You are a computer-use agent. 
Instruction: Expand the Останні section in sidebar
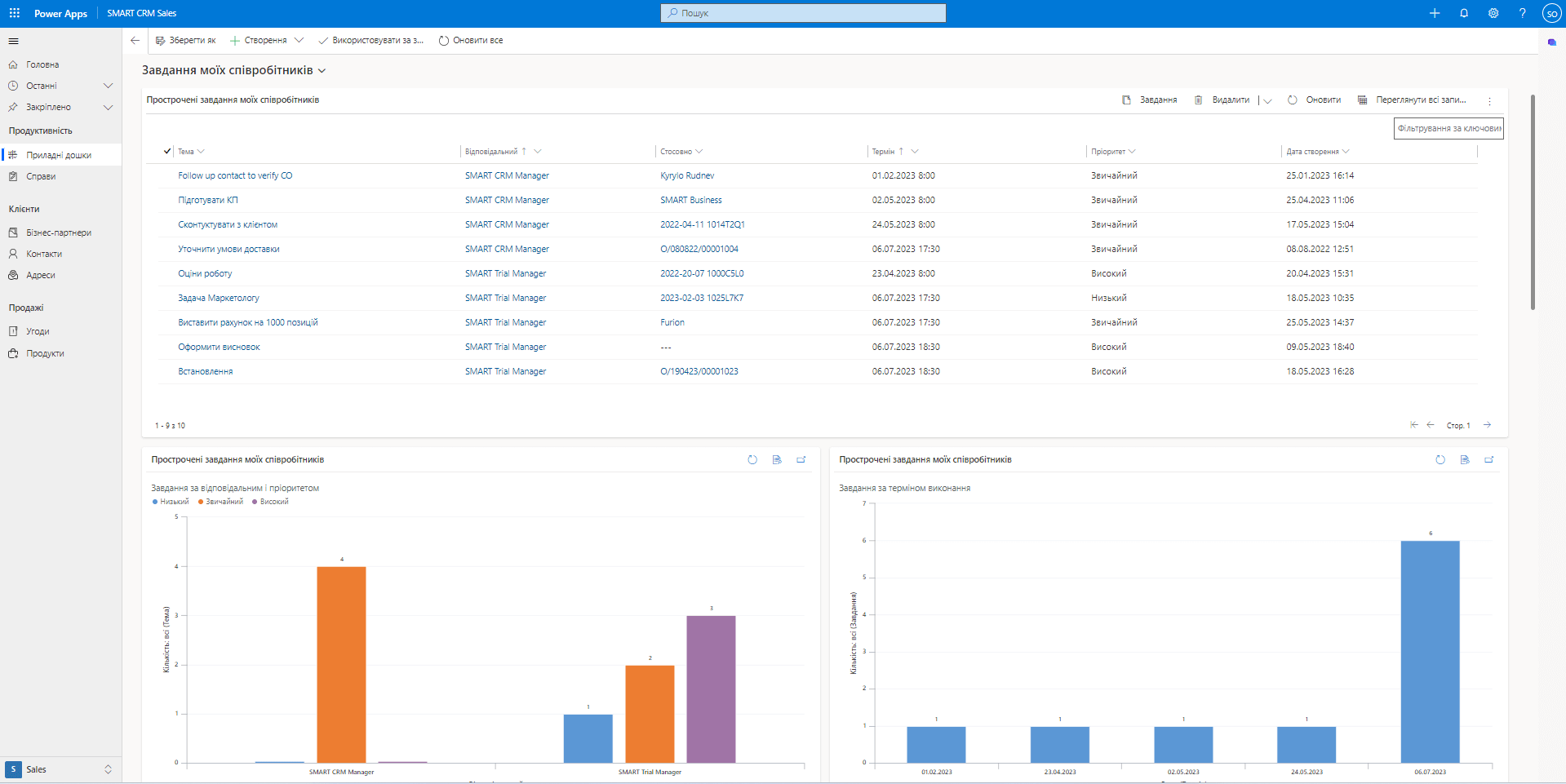pyautogui.click(x=108, y=86)
